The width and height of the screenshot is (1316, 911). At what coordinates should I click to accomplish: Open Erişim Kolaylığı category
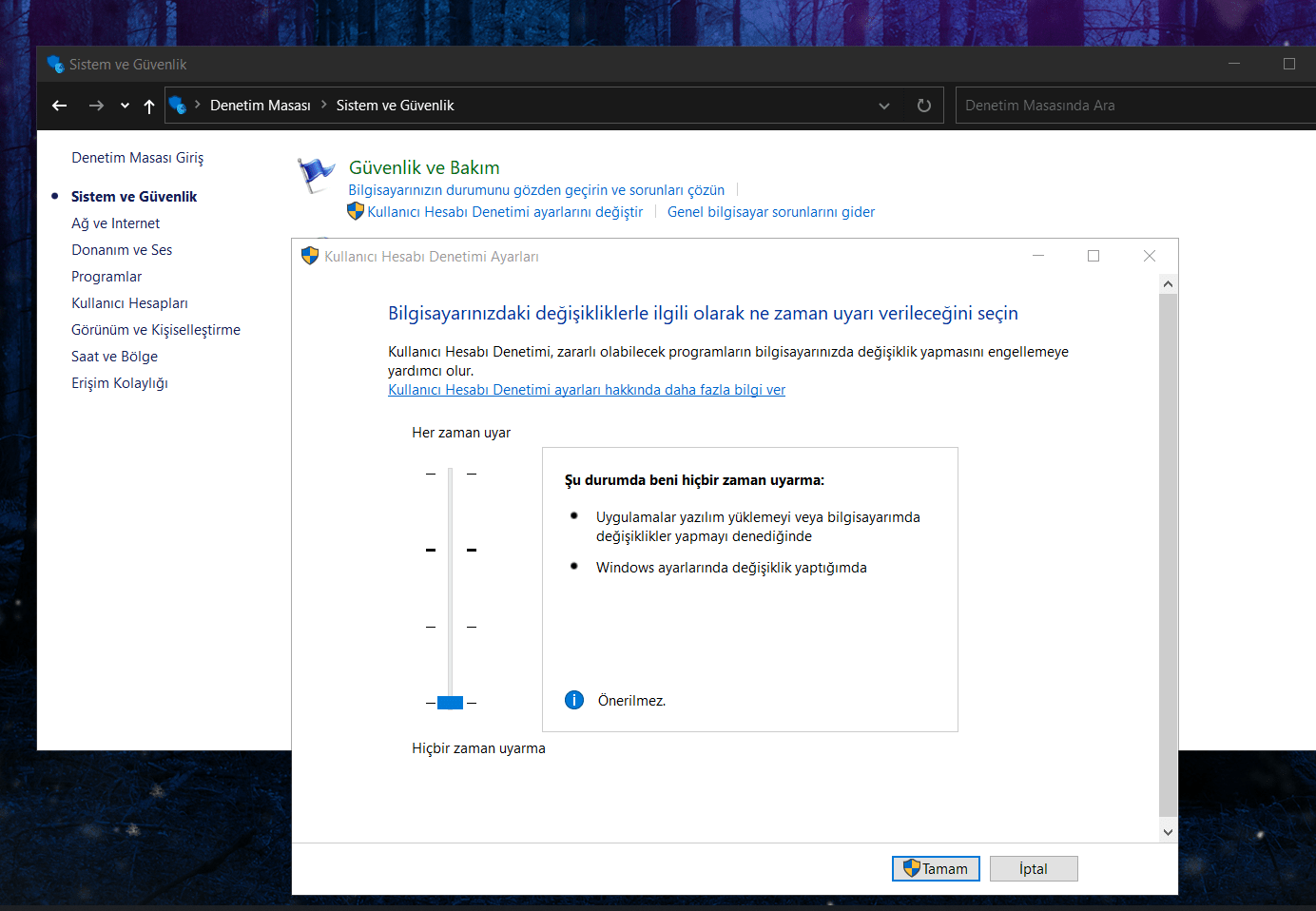tap(120, 383)
